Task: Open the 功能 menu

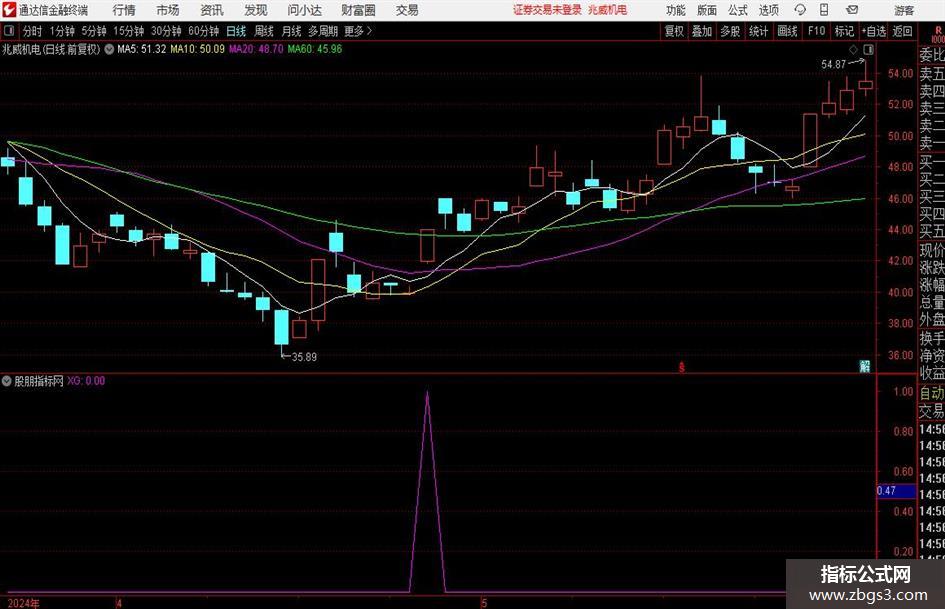Action: [676, 10]
